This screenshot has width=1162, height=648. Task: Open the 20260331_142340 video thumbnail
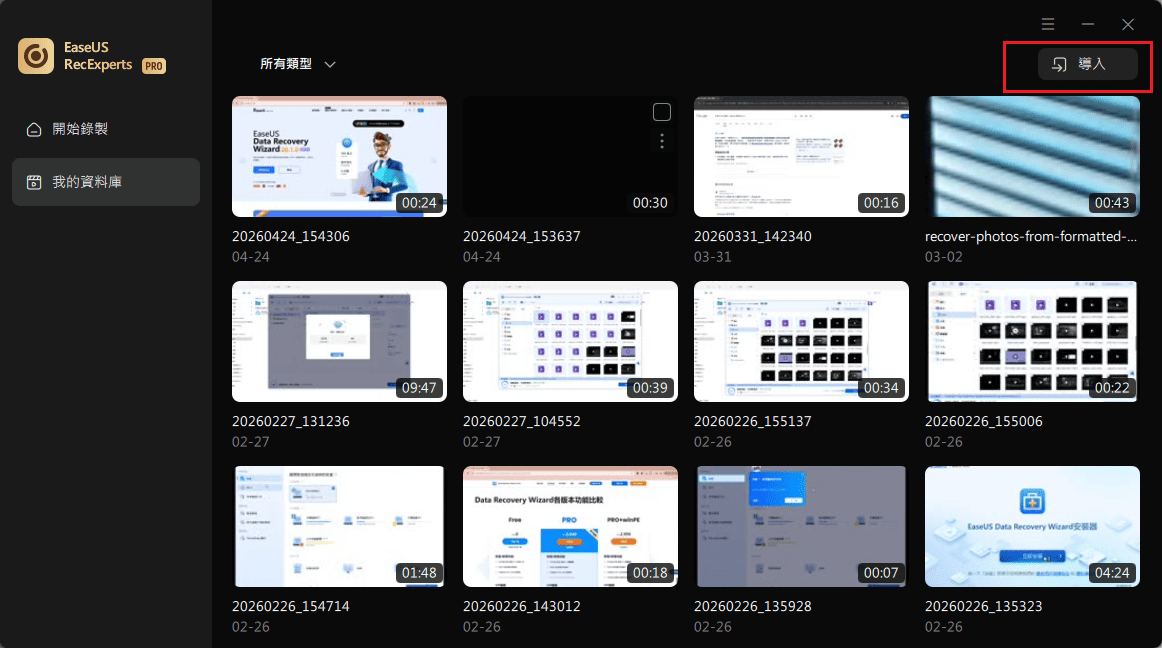click(801, 156)
